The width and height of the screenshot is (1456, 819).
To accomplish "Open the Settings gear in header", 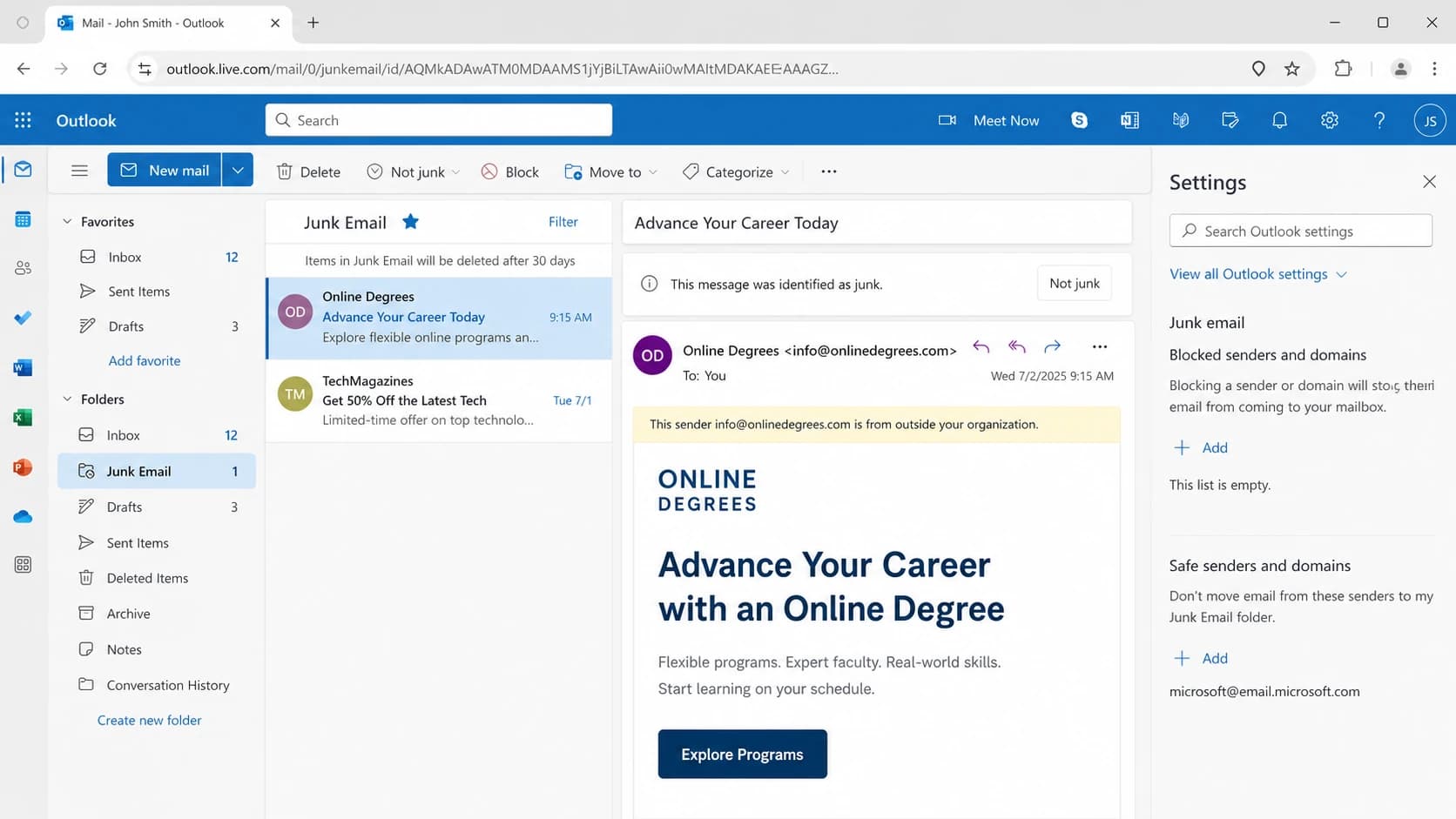I will [x=1329, y=120].
